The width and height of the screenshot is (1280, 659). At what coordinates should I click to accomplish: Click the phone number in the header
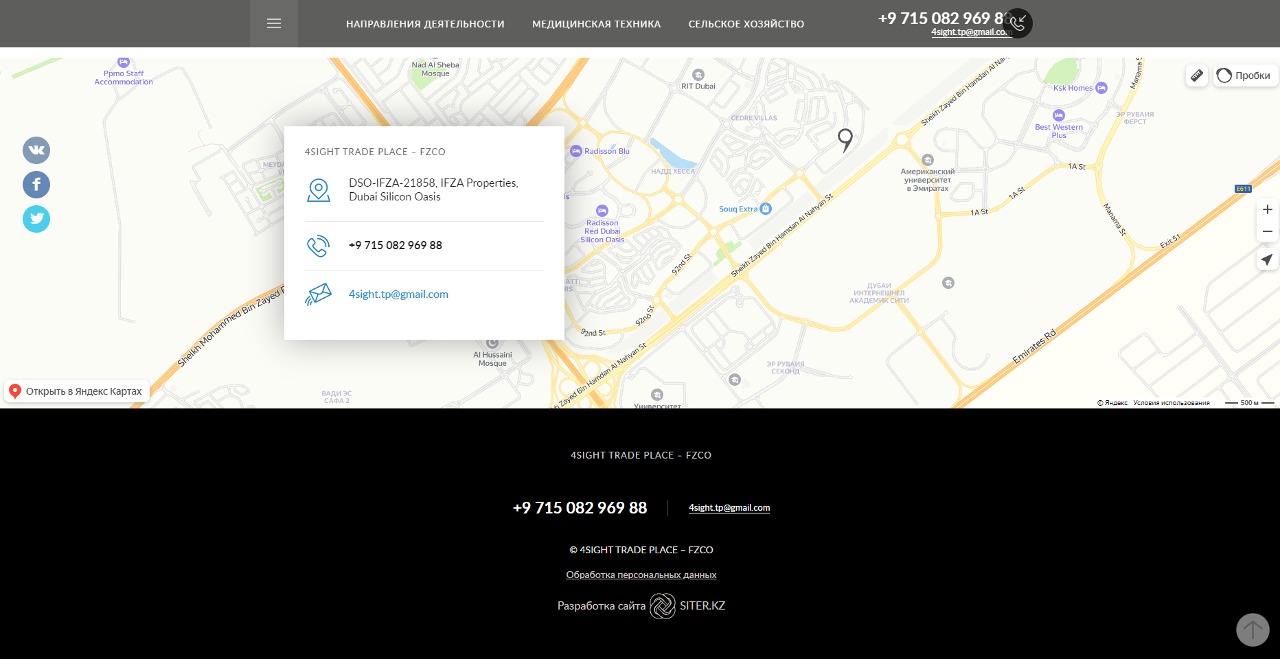[941, 18]
